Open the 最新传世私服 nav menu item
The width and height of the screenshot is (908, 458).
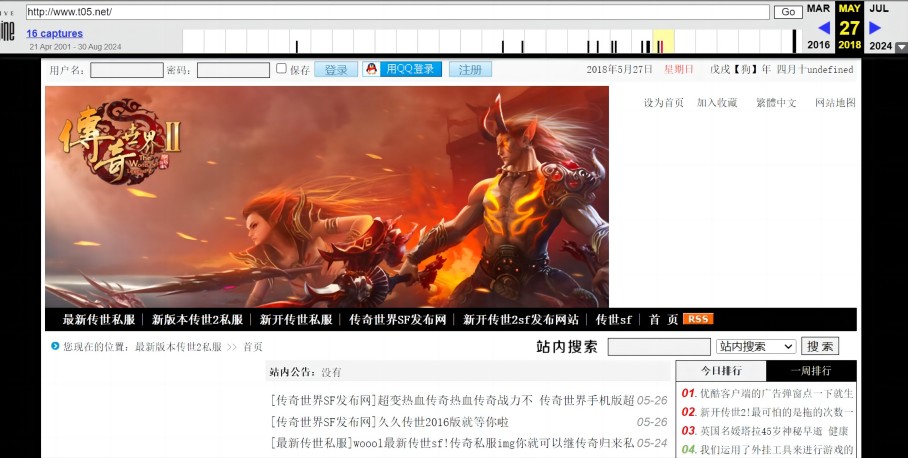coord(99,320)
